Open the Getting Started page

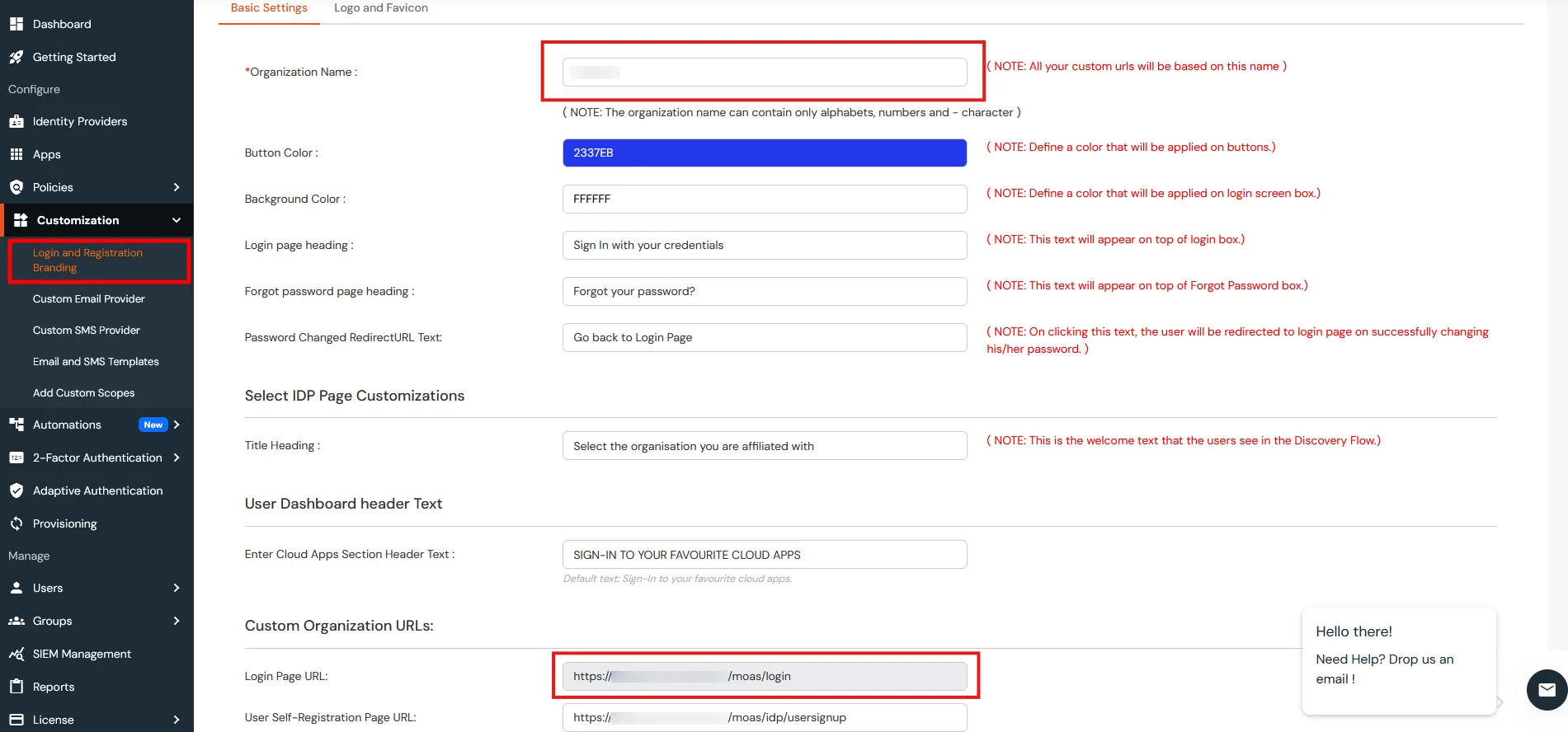[74, 57]
